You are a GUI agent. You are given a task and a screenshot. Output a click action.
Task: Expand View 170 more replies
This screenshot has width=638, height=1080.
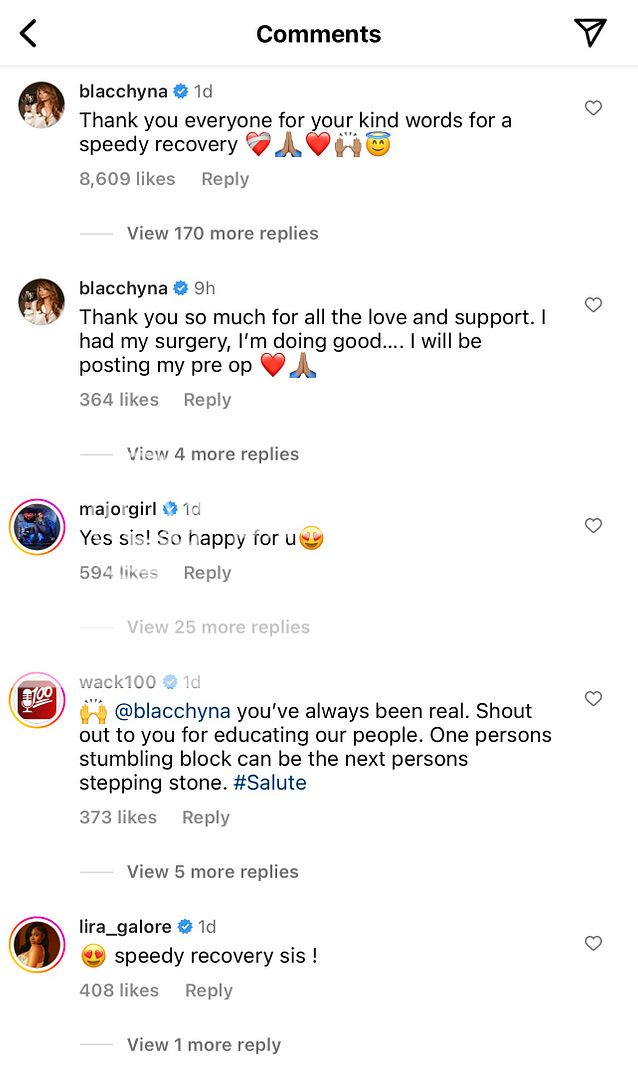pyautogui.click(x=222, y=233)
